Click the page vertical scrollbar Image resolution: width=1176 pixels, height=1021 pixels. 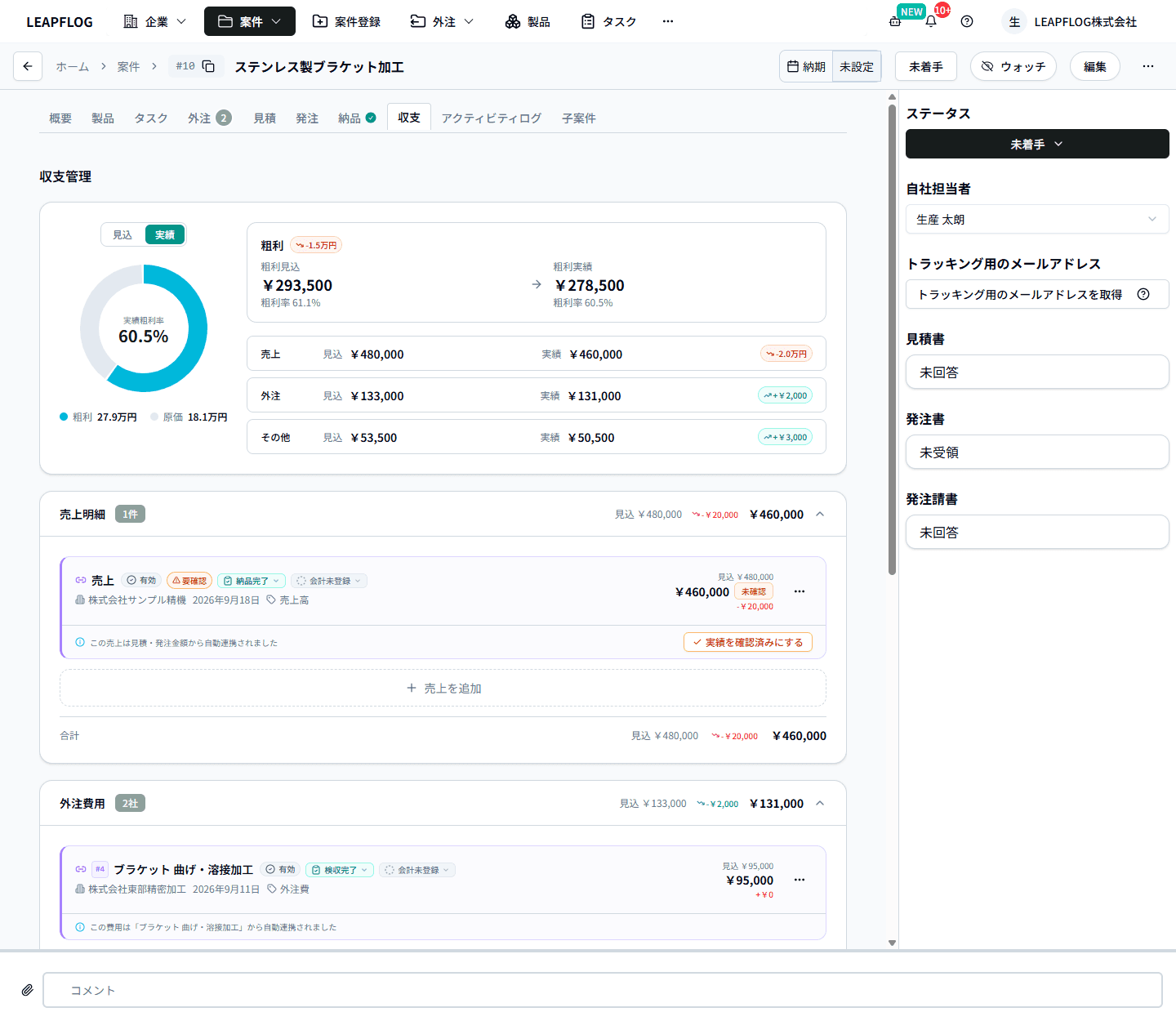[892, 336]
